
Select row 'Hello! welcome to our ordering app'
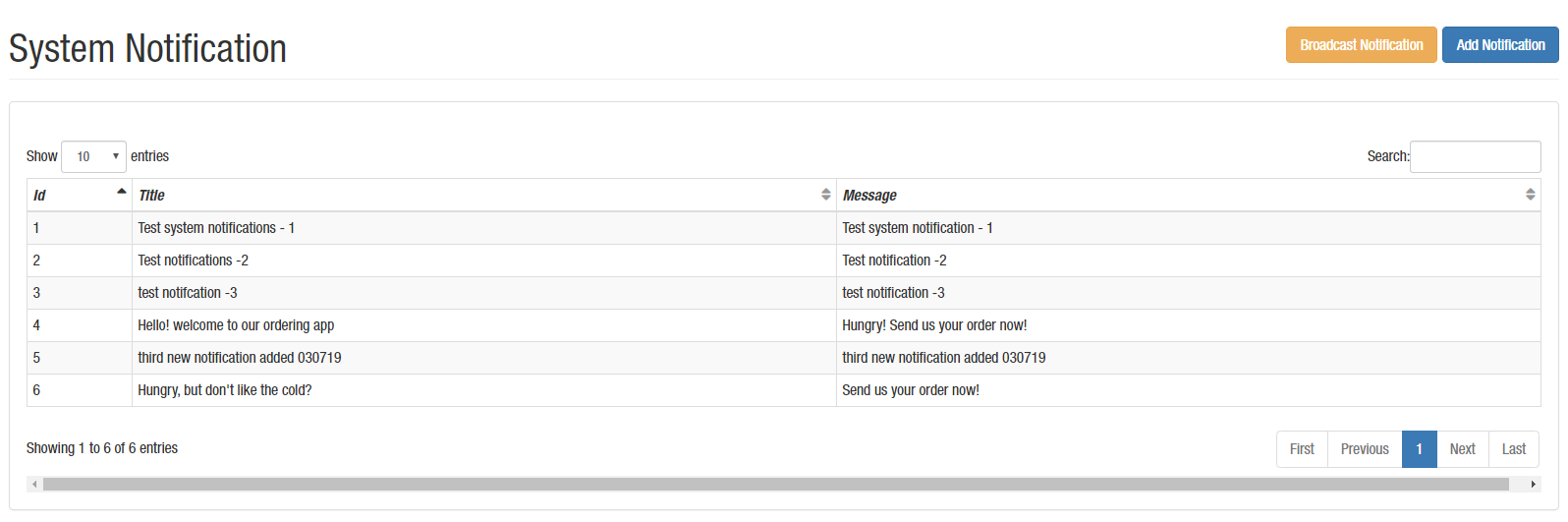(236, 325)
